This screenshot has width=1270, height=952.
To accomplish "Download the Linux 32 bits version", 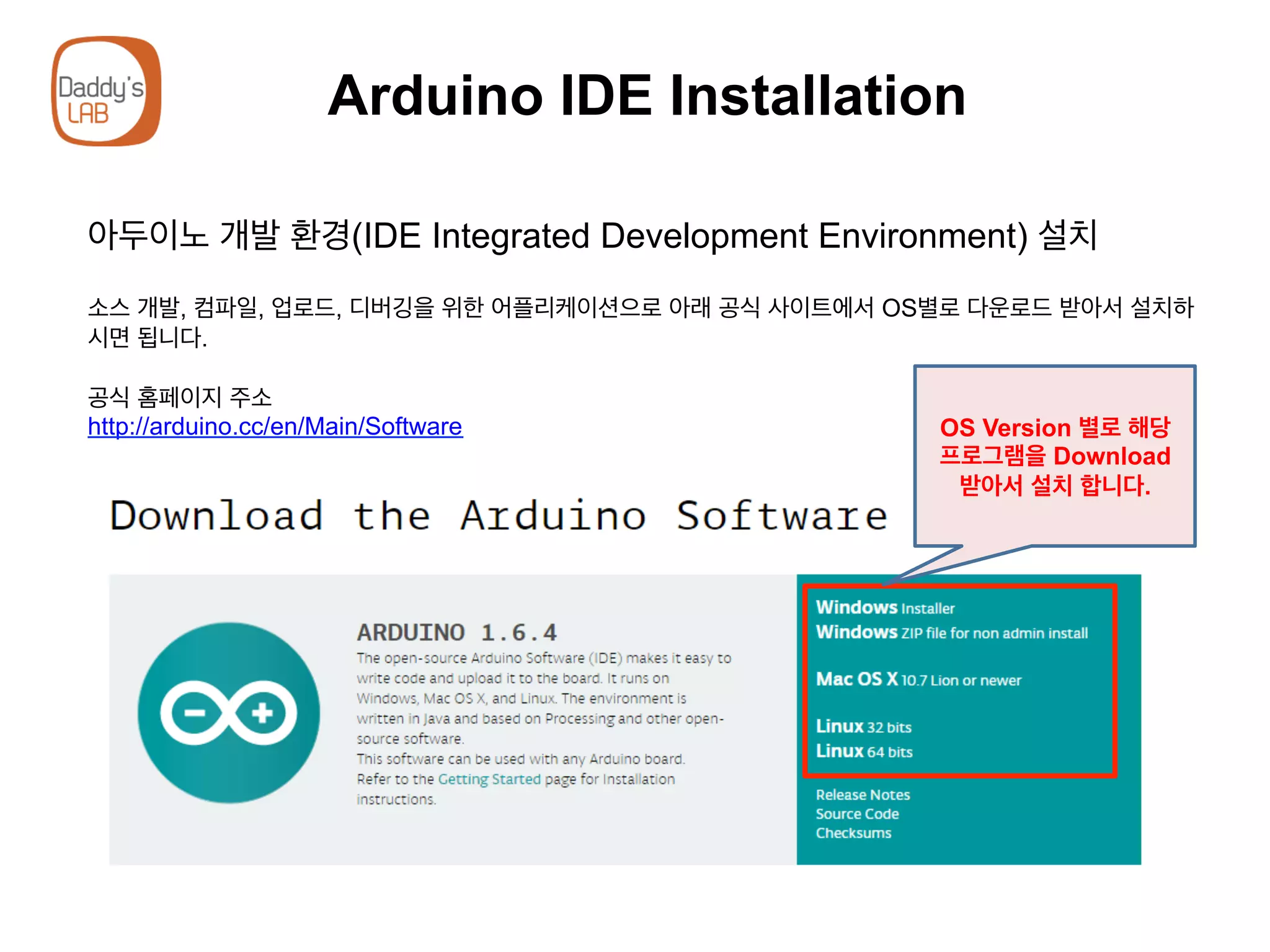I will pyautogui.click(x=863, y=726).
